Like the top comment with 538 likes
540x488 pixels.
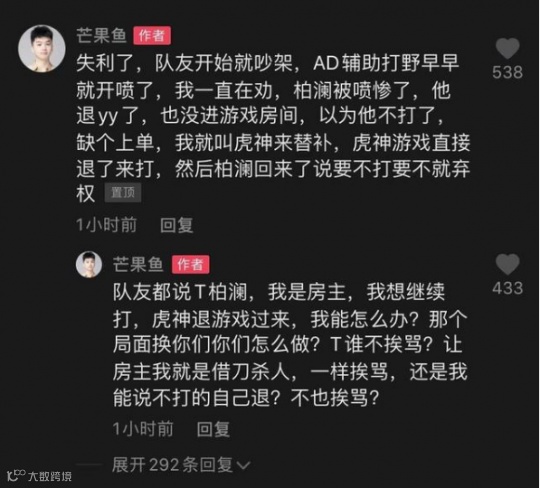click(507, 49)
